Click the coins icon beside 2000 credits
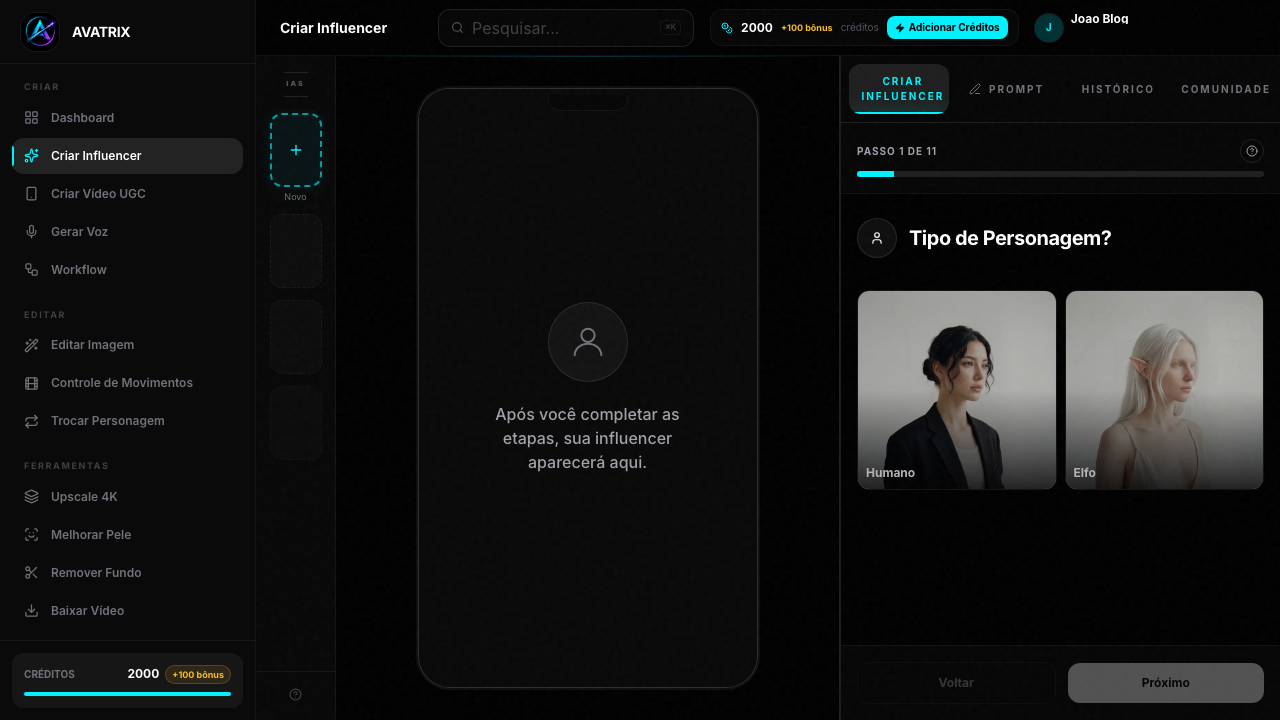 coord(727,28)
